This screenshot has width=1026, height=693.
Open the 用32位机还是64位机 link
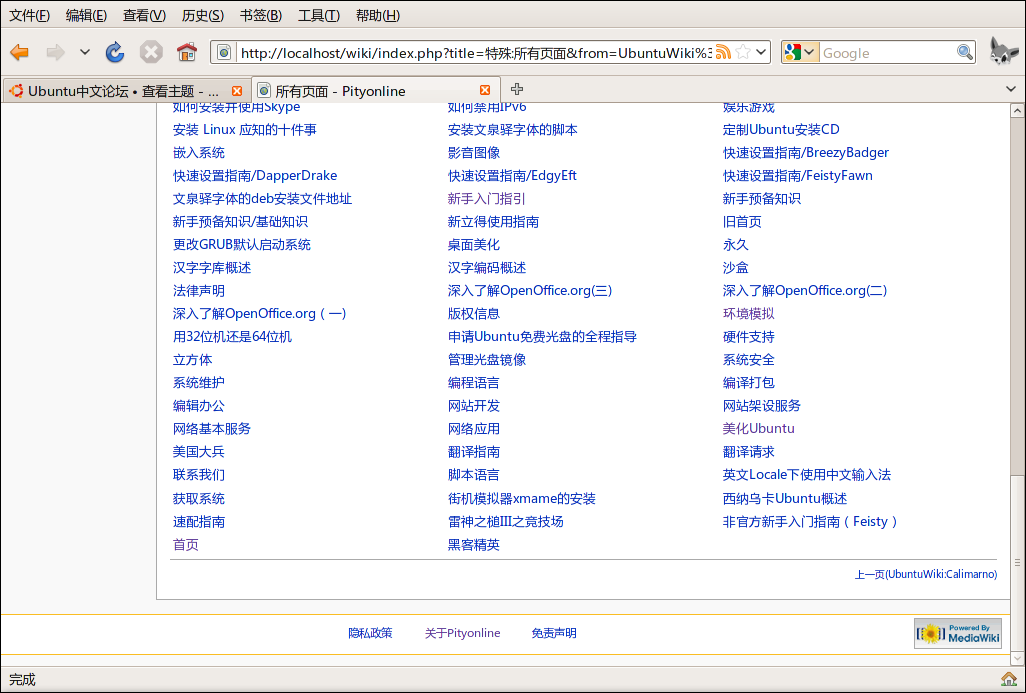coord(232,336)
